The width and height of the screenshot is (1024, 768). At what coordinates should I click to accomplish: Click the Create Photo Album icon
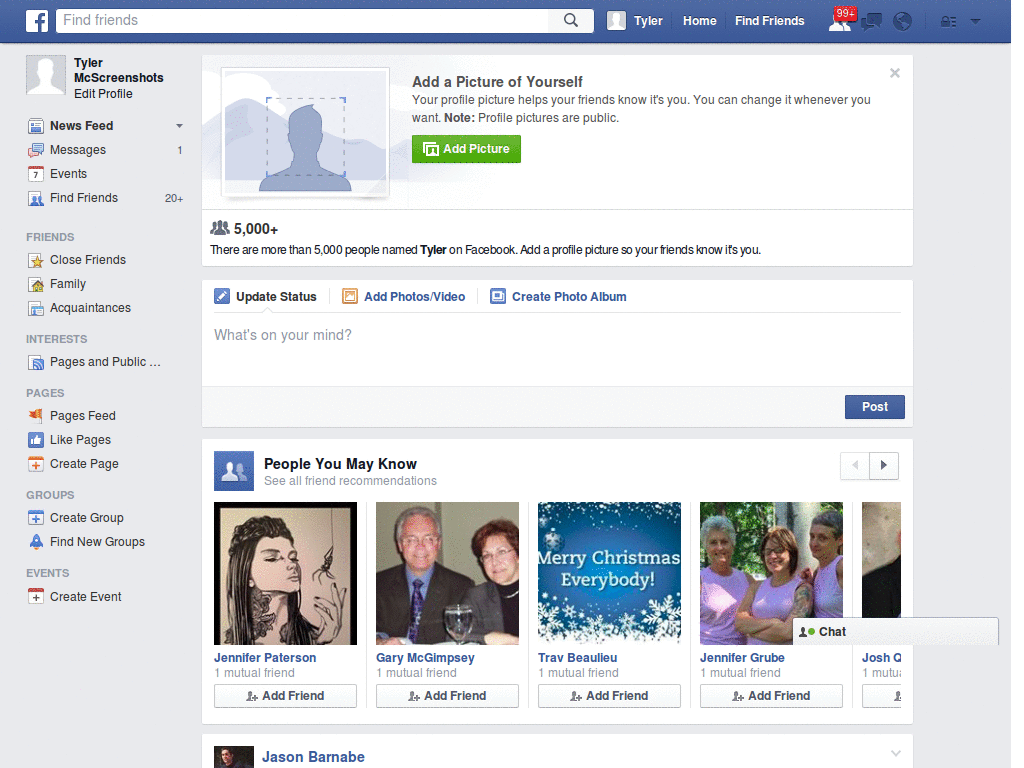[498, 296]
